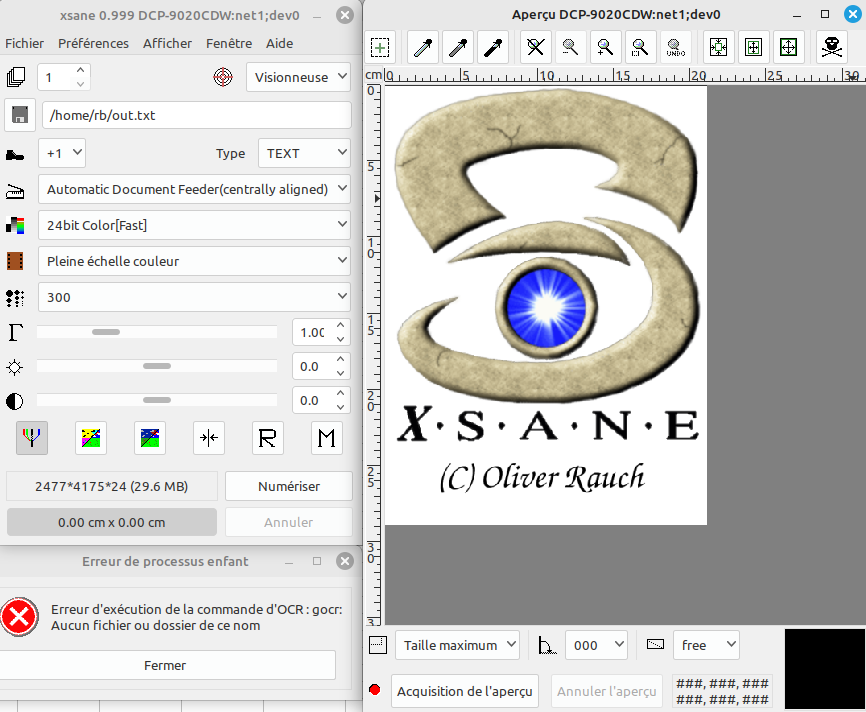Pick the gray point pipette
Screen dimensions: 866x712
458,48
